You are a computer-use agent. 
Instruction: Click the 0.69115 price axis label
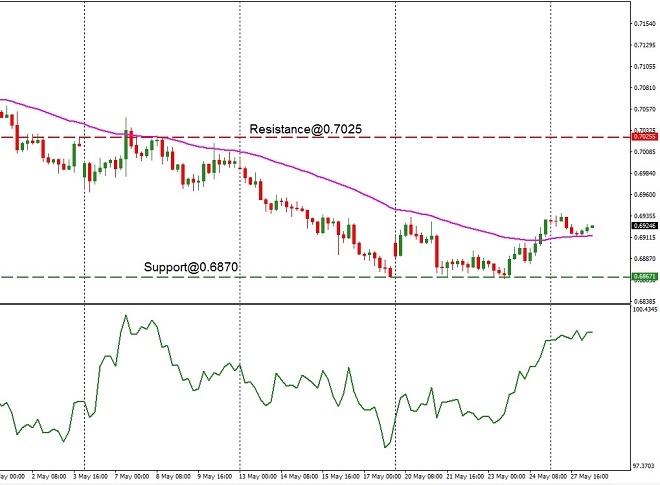click(x=645, y=237)
